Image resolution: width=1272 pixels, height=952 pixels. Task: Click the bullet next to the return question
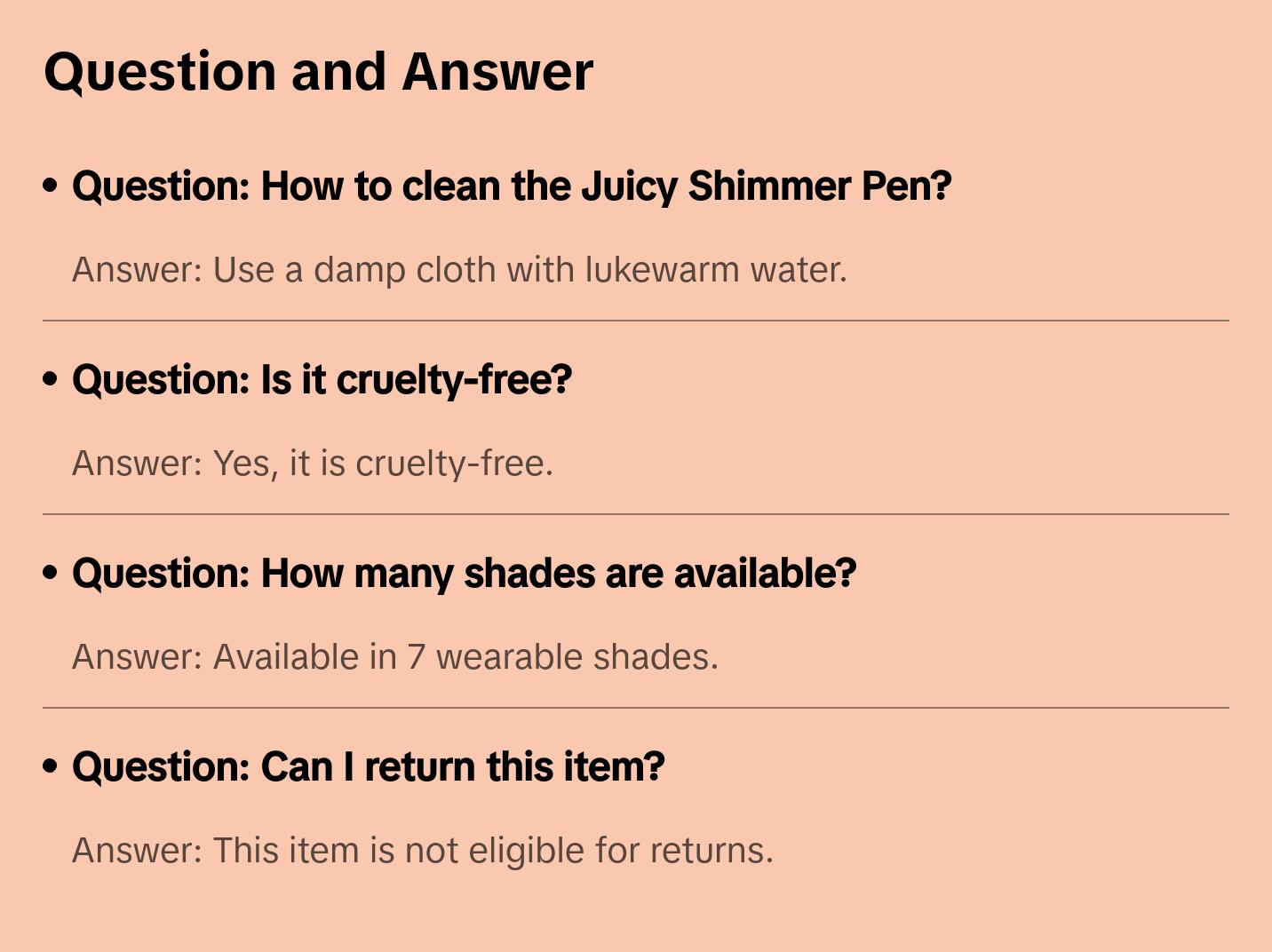click(51, 766)
